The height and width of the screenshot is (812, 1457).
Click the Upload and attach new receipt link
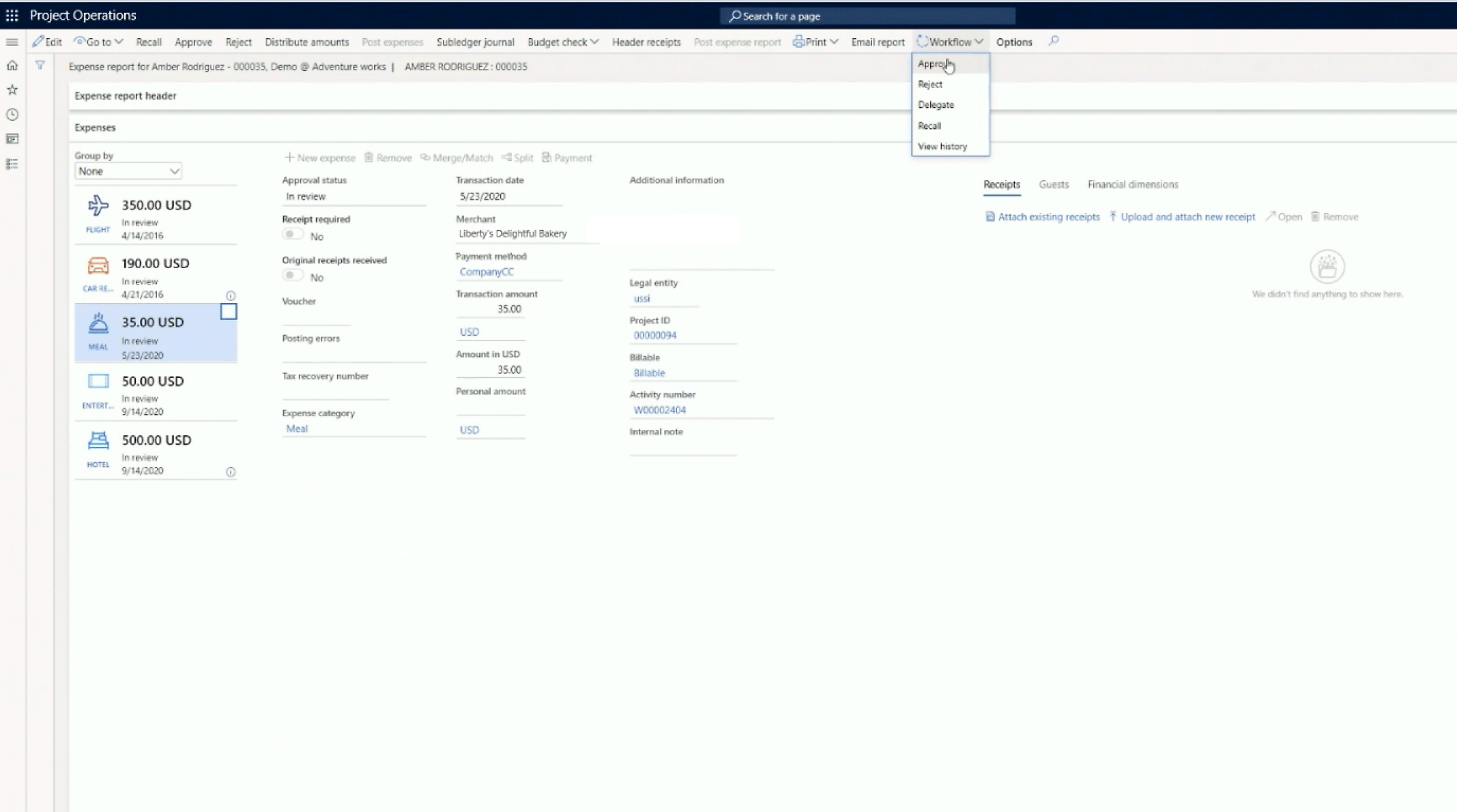click(x=1183, y=216)
